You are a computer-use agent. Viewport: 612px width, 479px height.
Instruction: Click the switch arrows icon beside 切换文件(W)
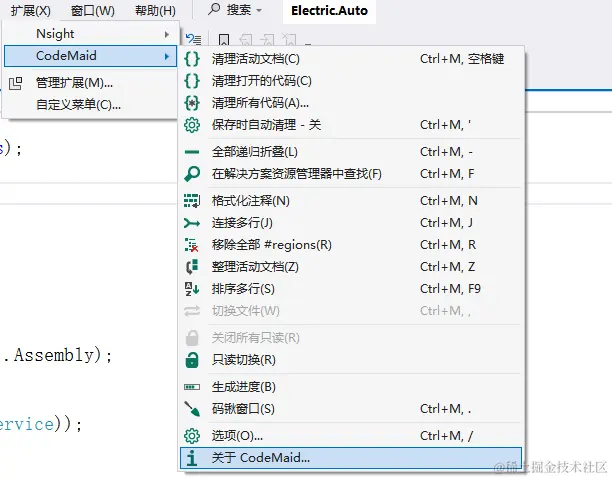point(192,311)
